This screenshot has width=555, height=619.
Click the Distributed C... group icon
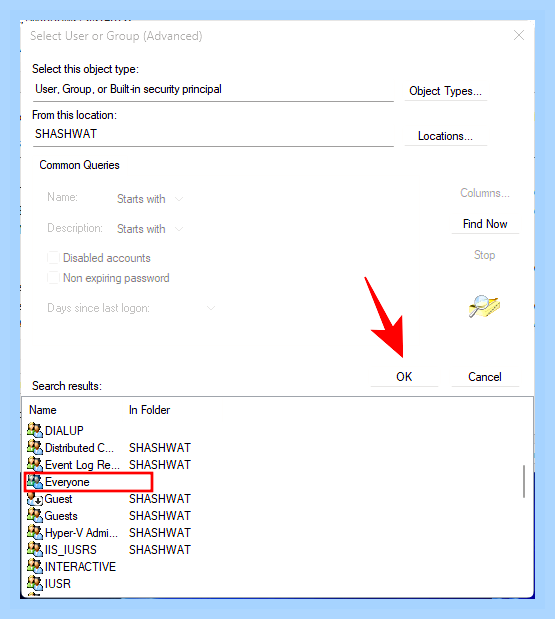[35, 447]
